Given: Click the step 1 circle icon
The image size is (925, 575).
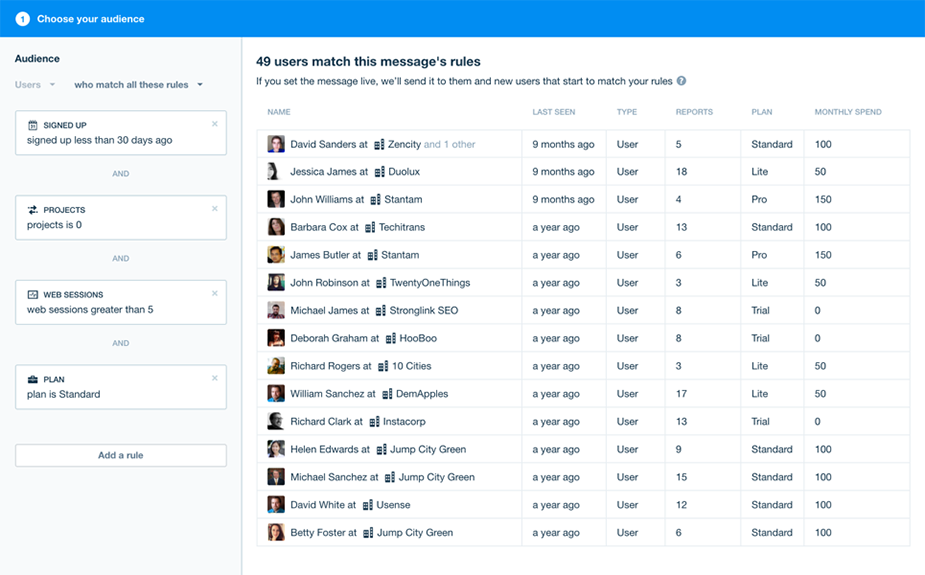Looking at the screenshot, I should click(22, 19).
